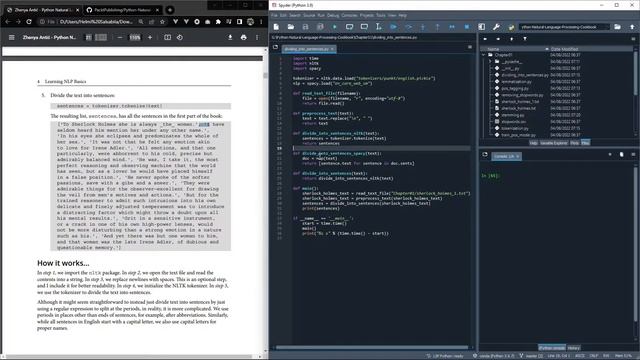Open a new browser tab
The width and height of the screenshot is (640, 360).
click(x=170, y=10)
